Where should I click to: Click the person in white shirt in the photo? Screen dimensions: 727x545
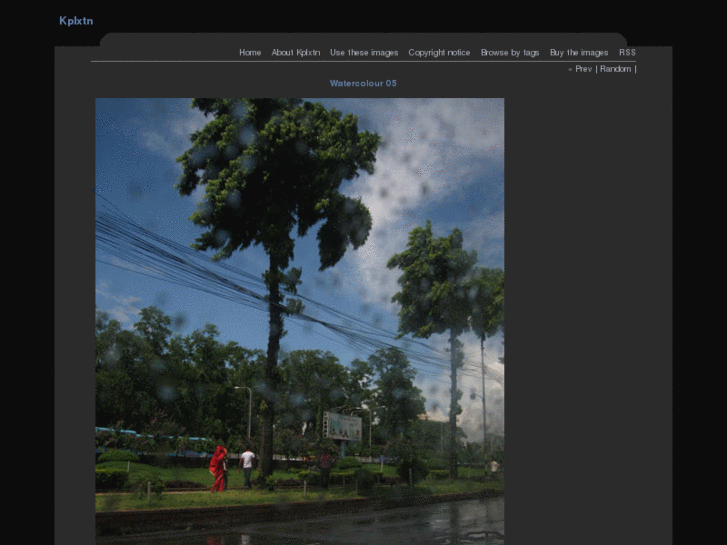[x=248, y=466]
